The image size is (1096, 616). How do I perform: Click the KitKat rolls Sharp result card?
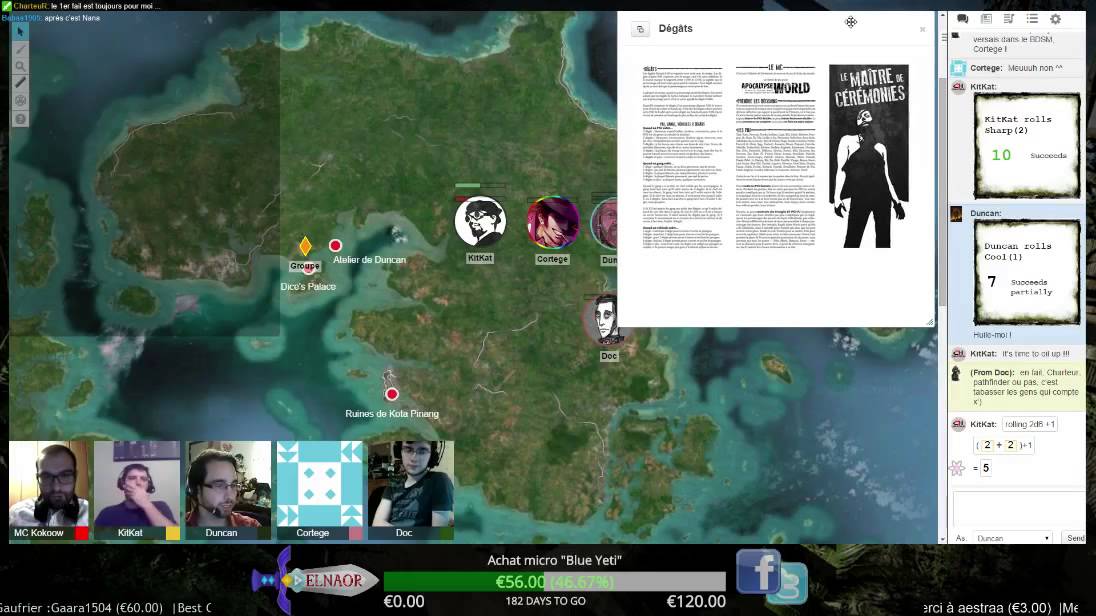[x=1027, y=146]
